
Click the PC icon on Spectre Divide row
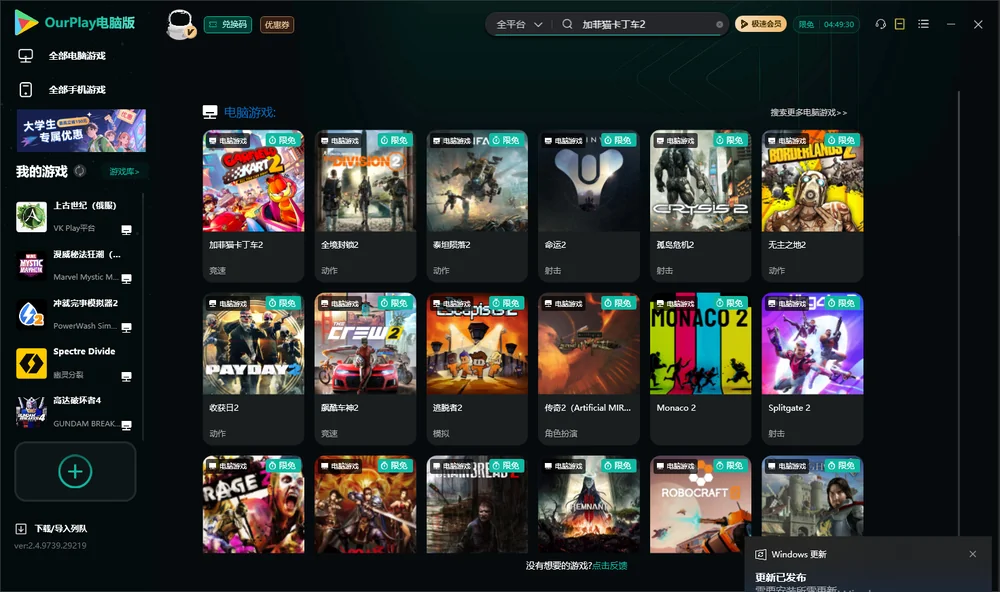pos(126,376)
